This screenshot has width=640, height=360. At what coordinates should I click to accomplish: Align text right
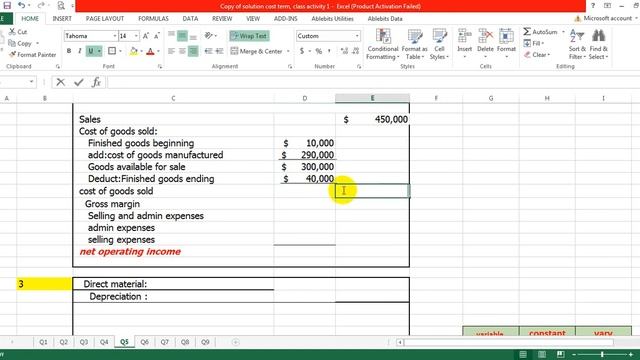tap(193, 51)
